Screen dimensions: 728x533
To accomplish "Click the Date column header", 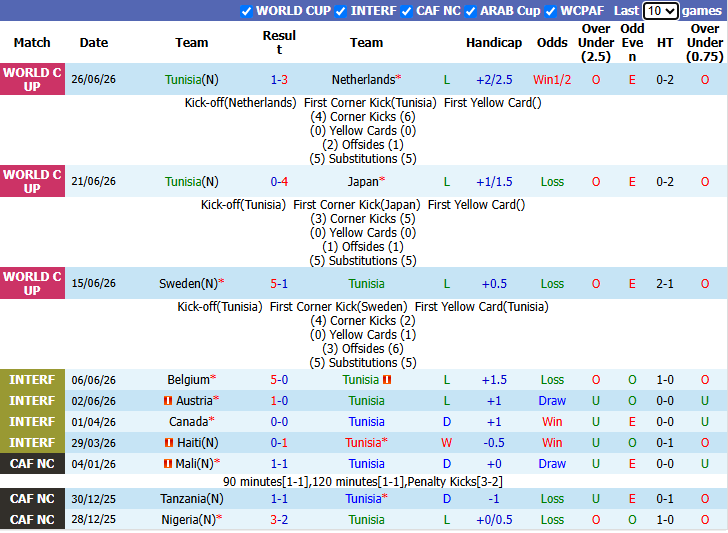I will pyautogui.click(x=93, y=43).
